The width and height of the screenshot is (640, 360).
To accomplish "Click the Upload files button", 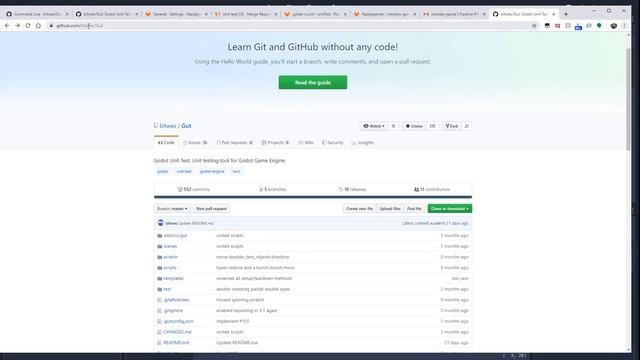I will pyautogui.click(x=390, y=209).
